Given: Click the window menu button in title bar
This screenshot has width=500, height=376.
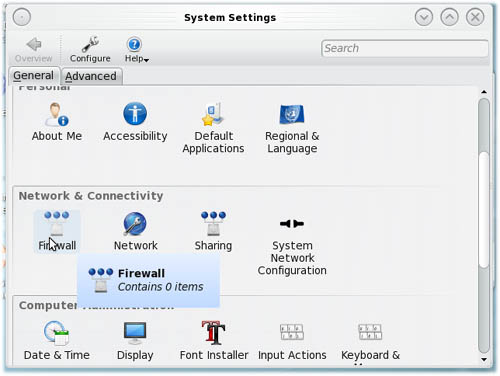Looking at the screenshot, I should click(22, 17).
